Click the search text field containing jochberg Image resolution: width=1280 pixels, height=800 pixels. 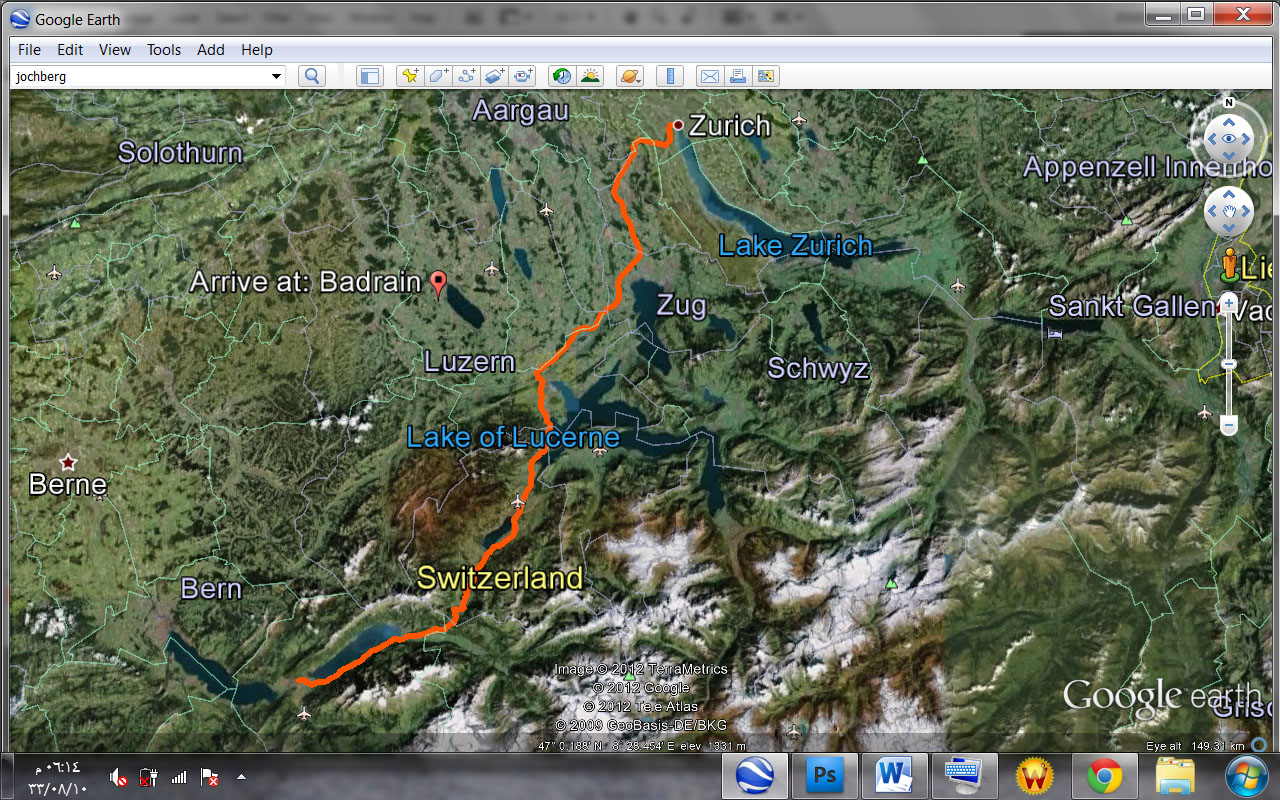coord(140,76)
